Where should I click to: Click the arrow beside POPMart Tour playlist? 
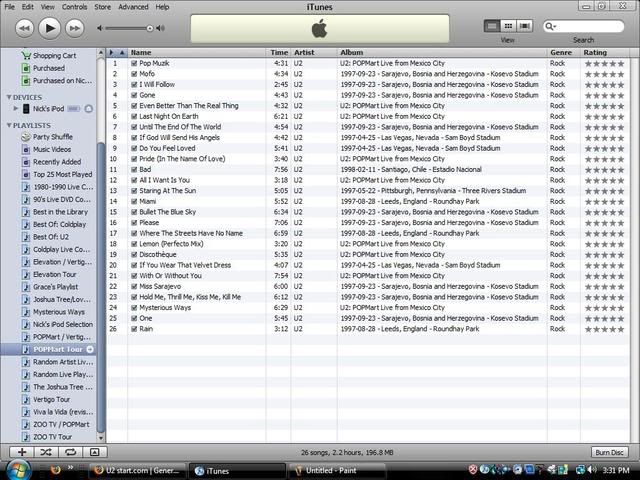click(90, 349)
